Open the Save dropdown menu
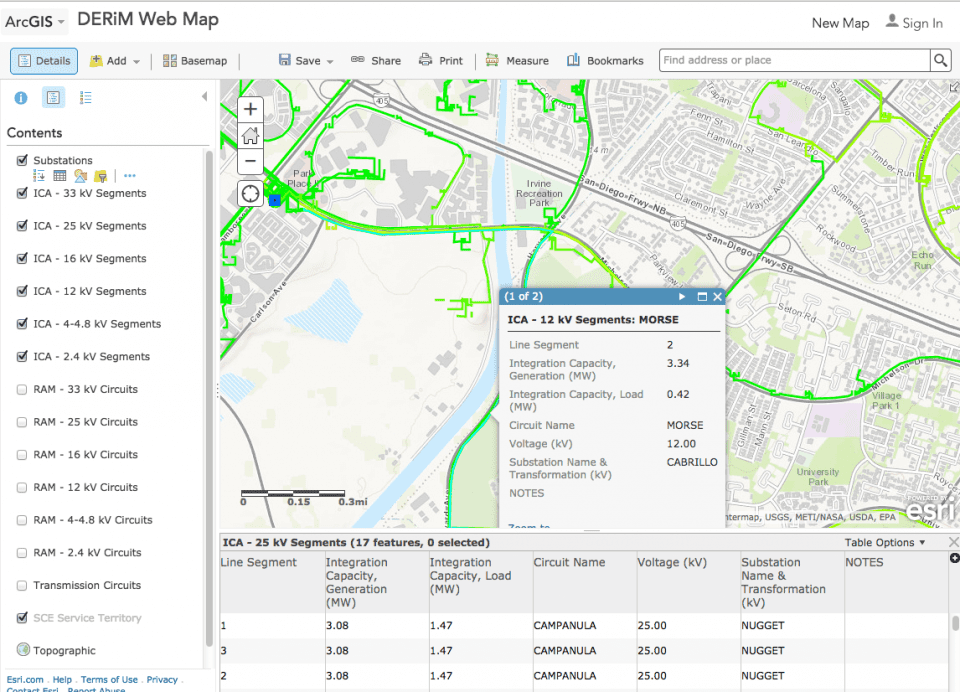960x692 pixels. pyautogui.click(x=306, y=61)
